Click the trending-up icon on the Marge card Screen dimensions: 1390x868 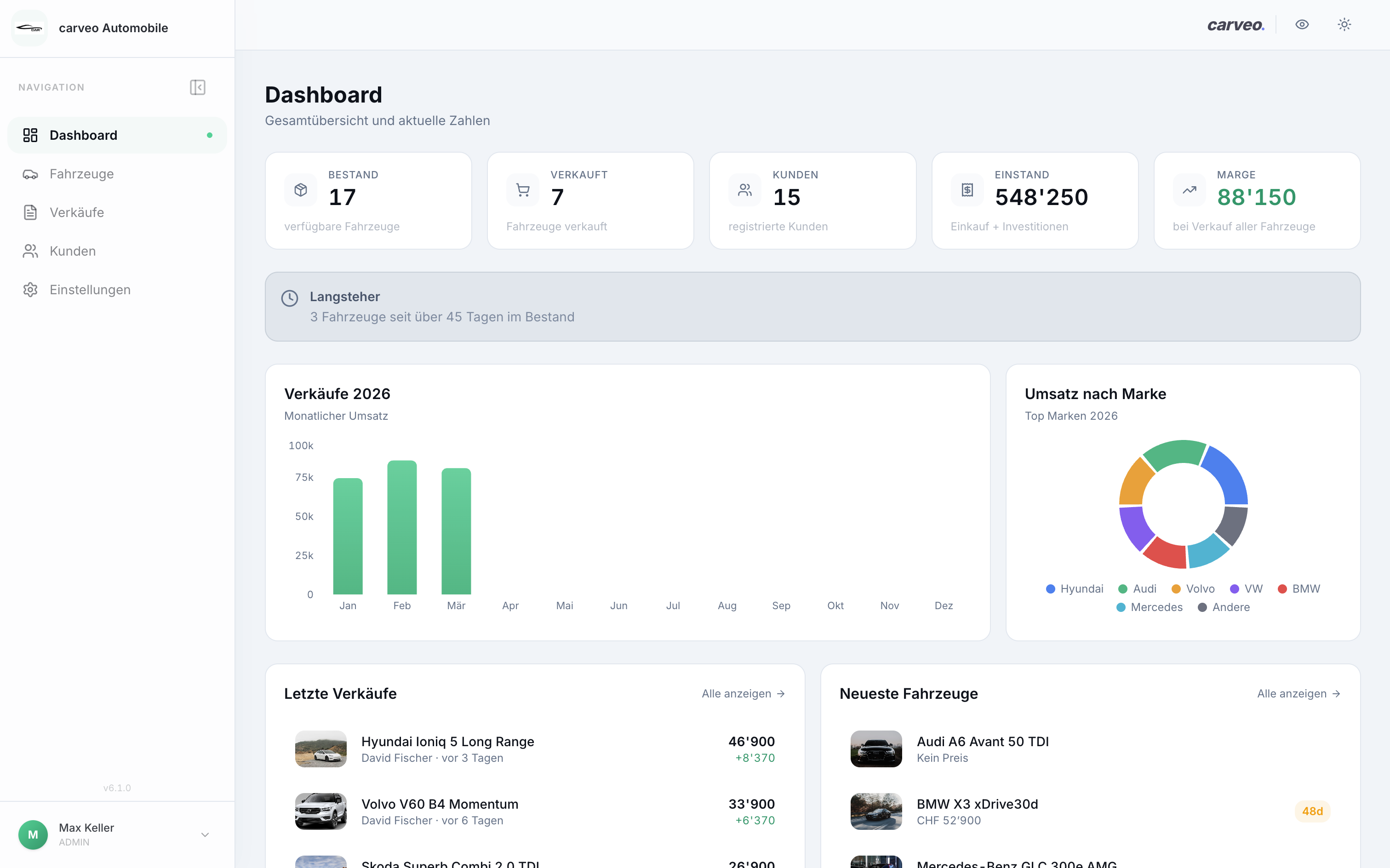(1189, 189)
